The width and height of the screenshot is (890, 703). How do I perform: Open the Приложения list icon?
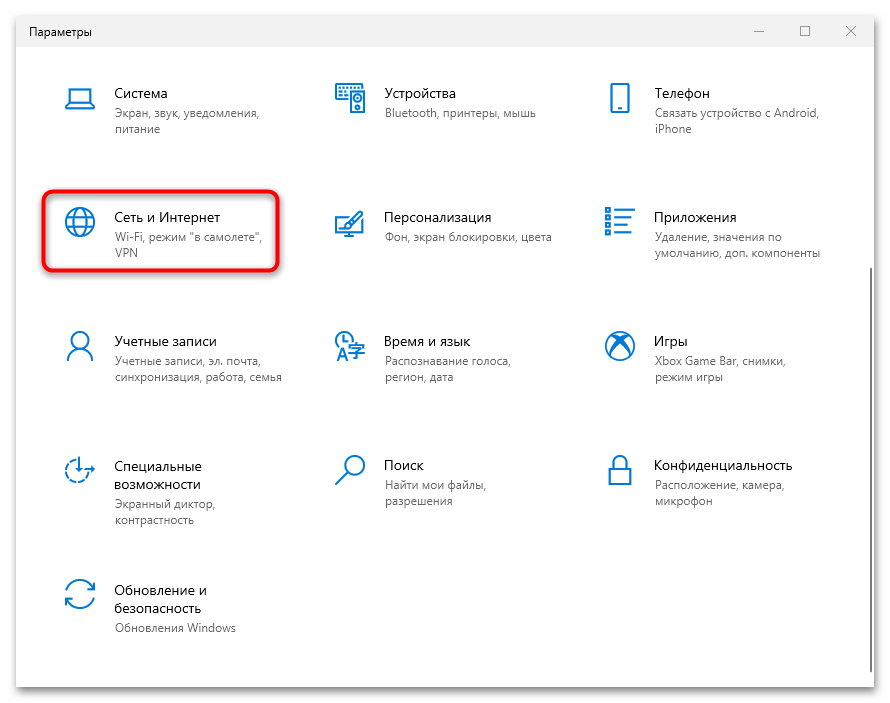[x=619, y=221]
